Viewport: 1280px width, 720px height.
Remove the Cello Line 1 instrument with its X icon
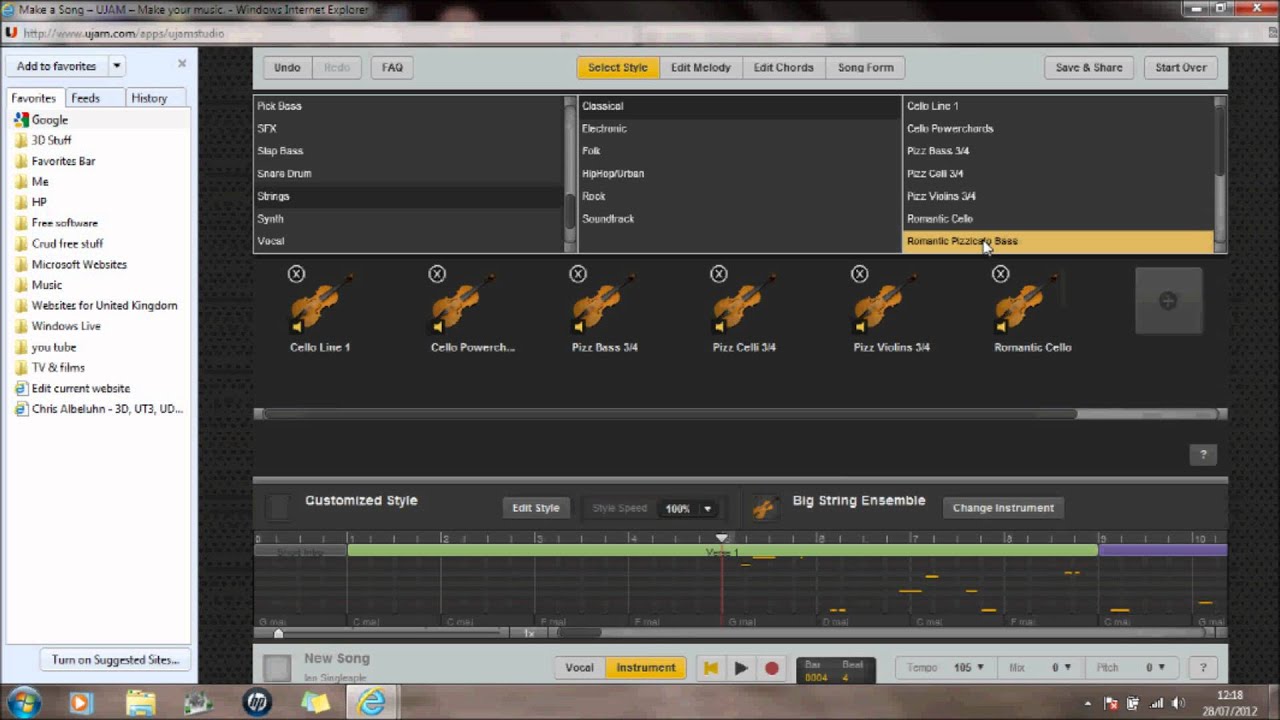tap(296, 274)
